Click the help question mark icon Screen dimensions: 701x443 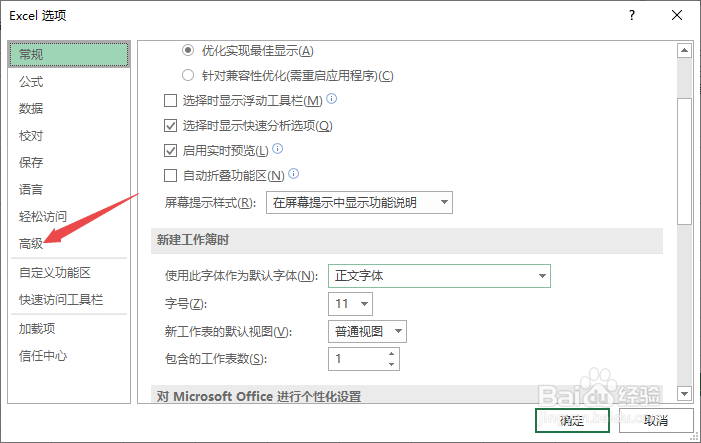(x=632, y=16)
